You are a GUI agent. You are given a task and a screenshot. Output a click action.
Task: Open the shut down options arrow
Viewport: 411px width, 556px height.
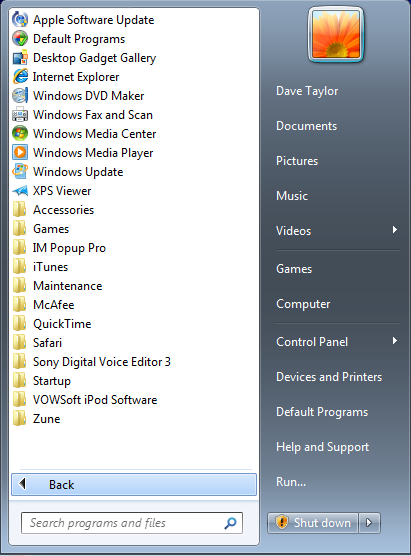(369, 523)
